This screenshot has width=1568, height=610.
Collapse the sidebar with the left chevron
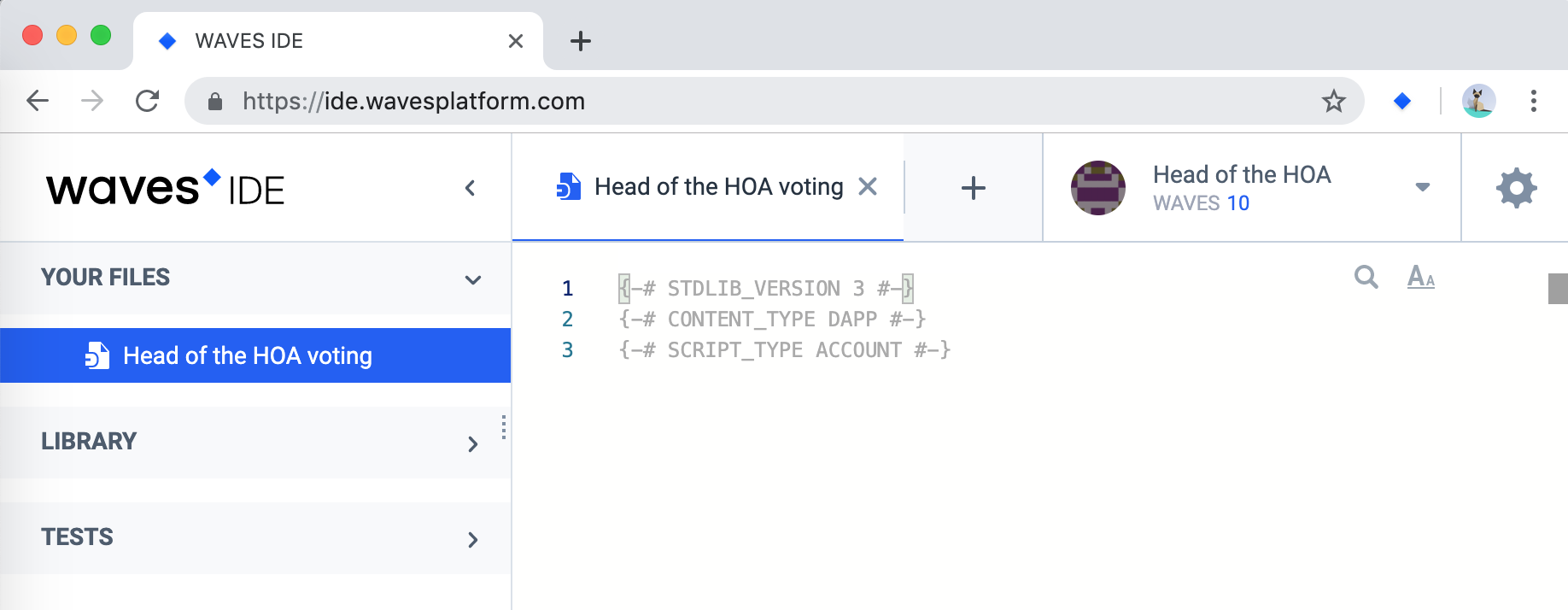point(470,188)
